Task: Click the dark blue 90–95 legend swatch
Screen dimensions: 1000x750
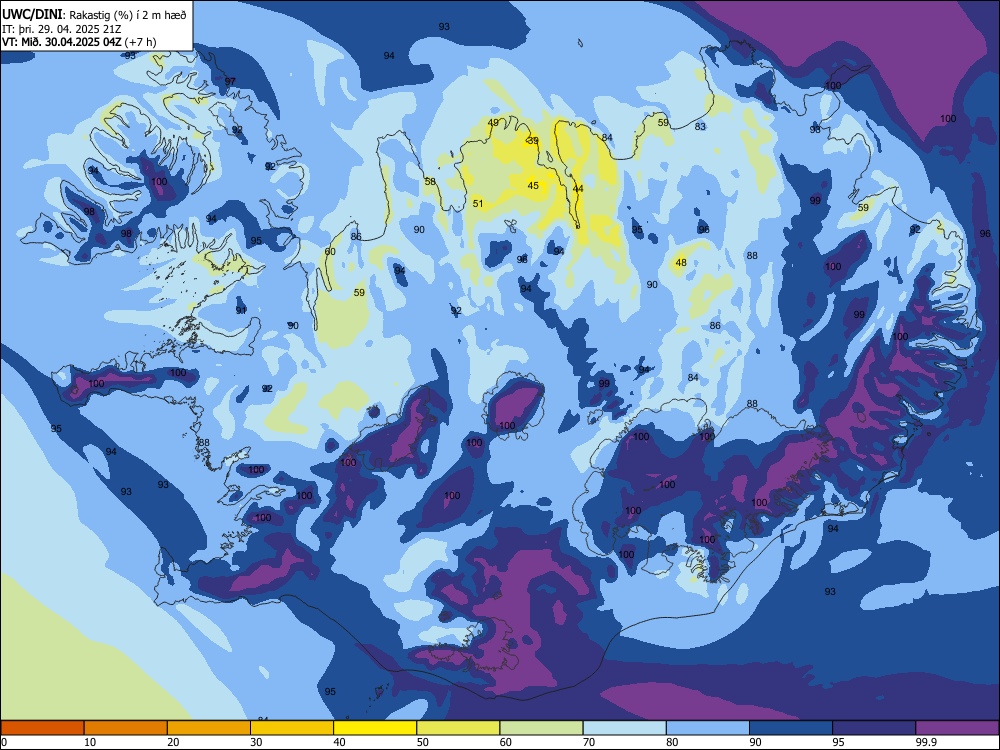Action: (x=791, y=728)
